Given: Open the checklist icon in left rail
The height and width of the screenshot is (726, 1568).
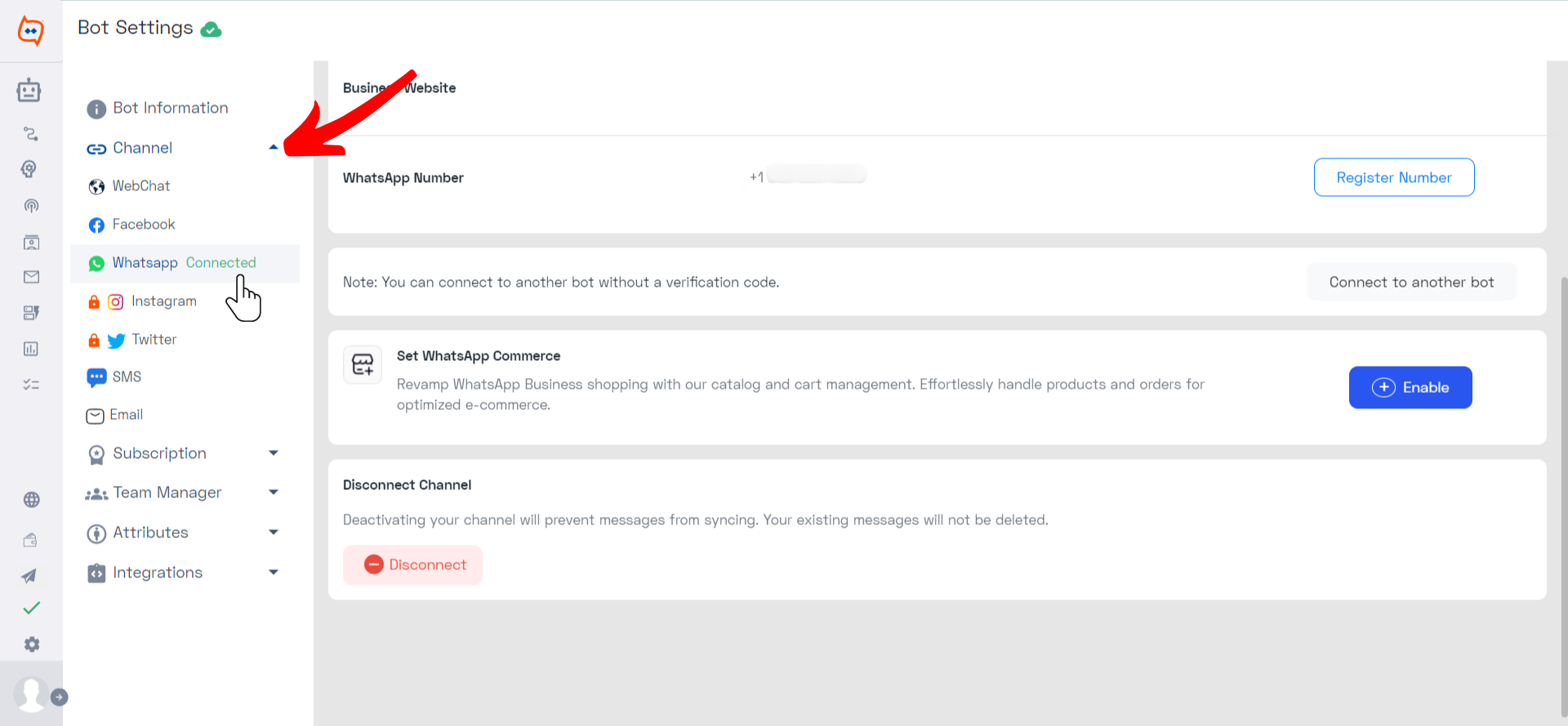Looking at the screenshot, I should click(31, 385).
